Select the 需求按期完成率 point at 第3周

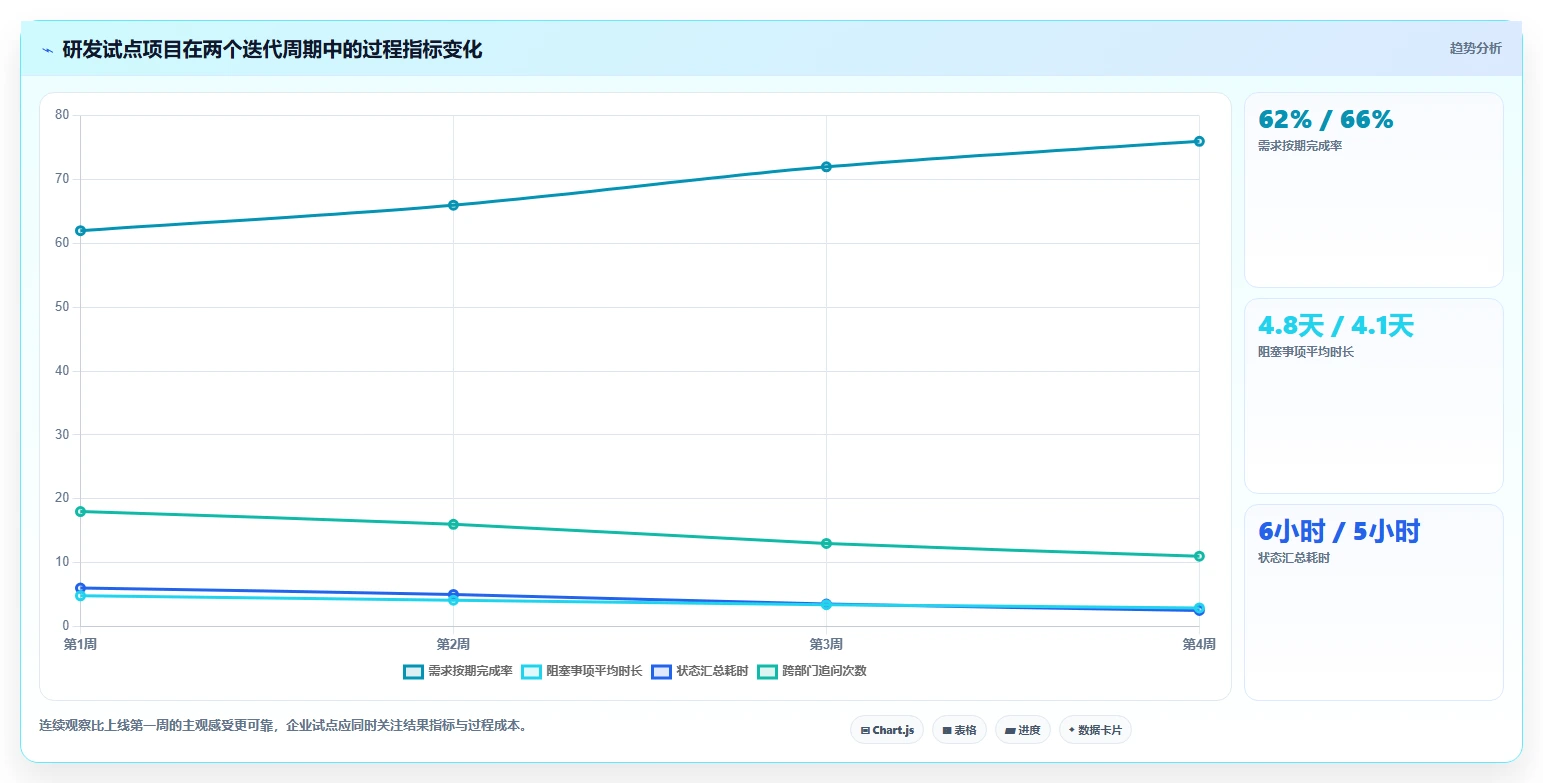826,167
